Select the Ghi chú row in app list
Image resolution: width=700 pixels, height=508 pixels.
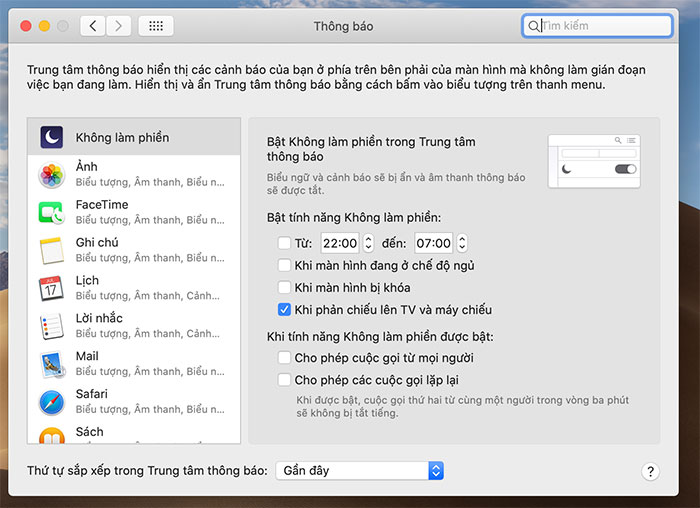click(134, 250)
